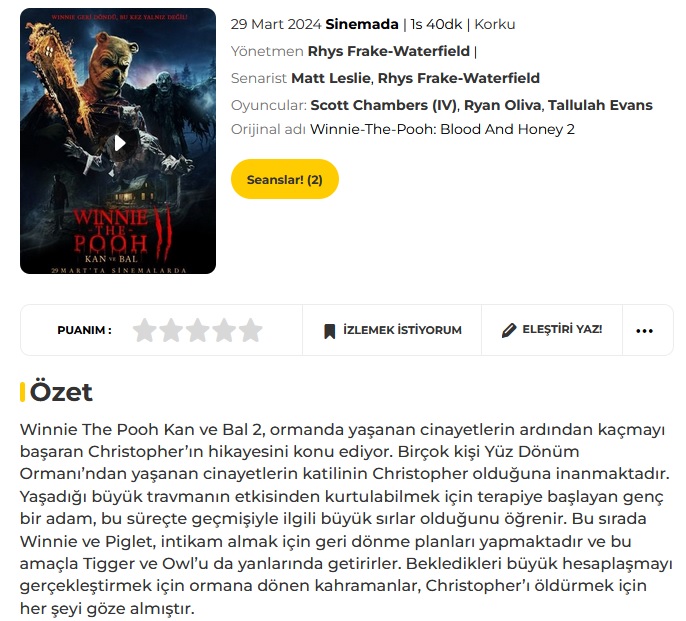Open actress Tallulah Evans link
The height and width of the screenshot is (621, 686).
coord(600,105)
